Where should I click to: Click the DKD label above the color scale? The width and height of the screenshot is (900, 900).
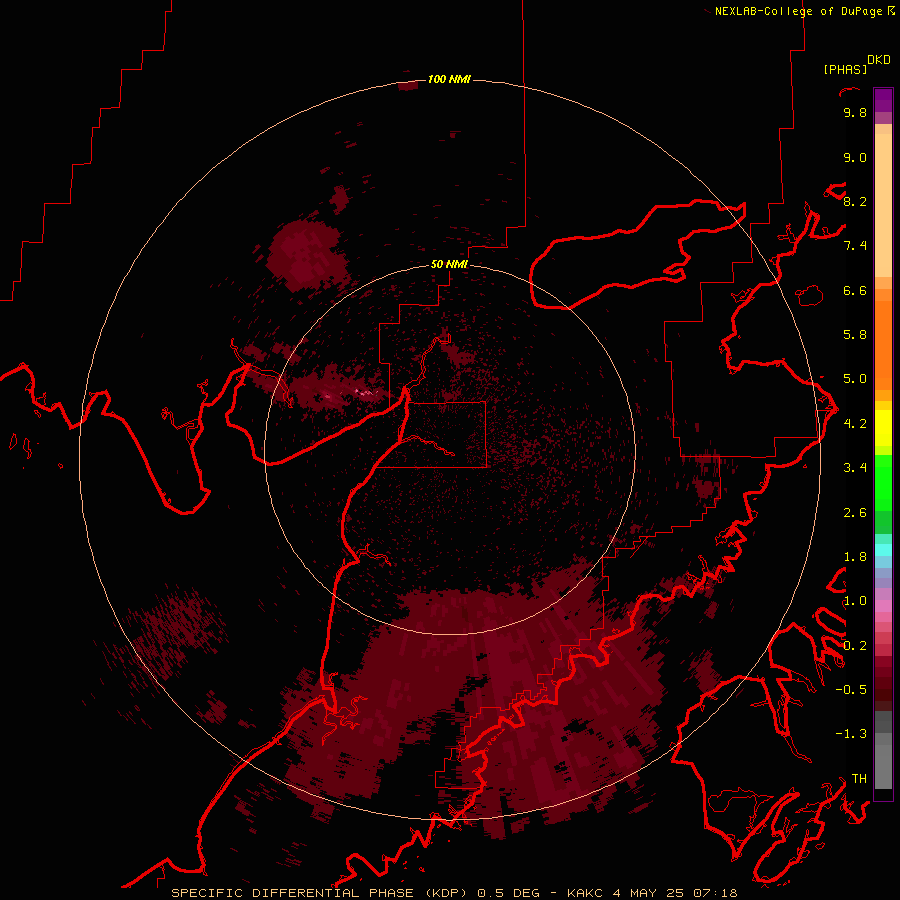pyautogui.click(x=879, y=60)
